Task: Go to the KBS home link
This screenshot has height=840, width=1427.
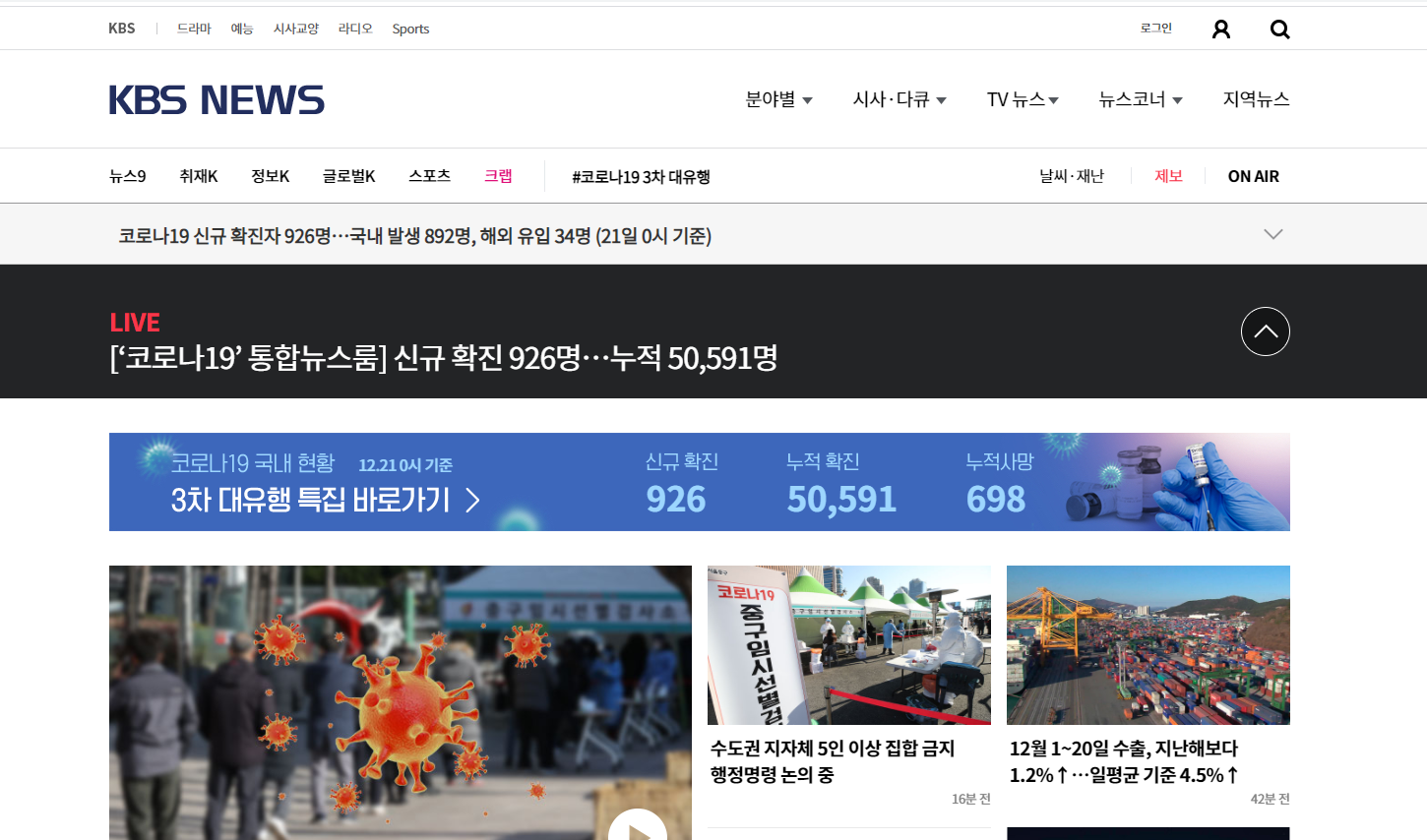Action: pyautogui.click(x=122, y=29)
